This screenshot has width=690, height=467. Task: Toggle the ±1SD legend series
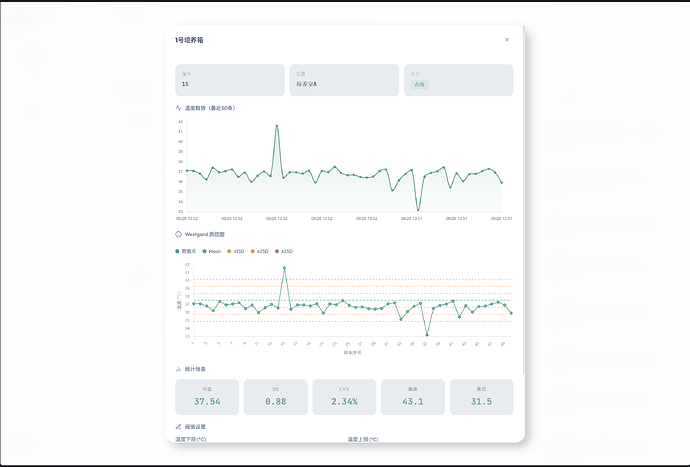[235, 251]
